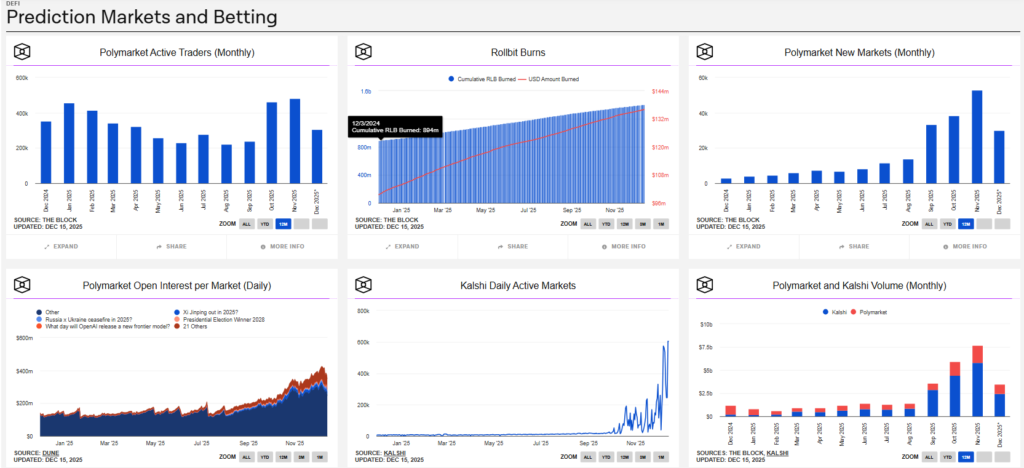Viewport: 1024px width, 468px height.
Task: Share the Polymarket Active Traders chart
Action: click(172, 247)
